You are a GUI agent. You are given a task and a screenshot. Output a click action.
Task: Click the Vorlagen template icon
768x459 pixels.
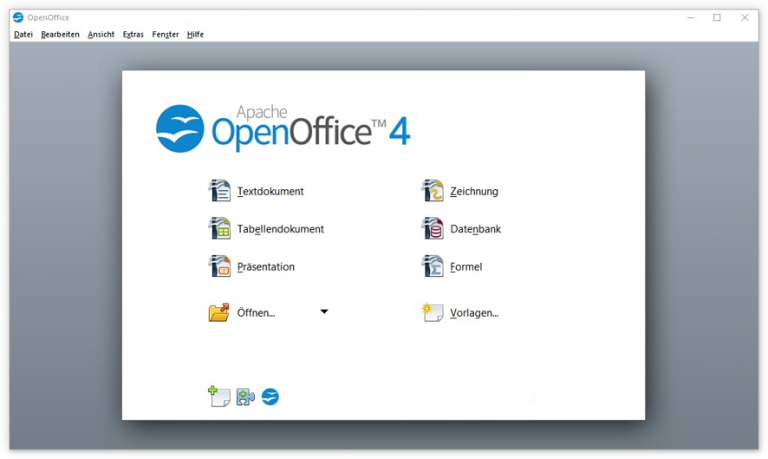click(x=432, y=312)
